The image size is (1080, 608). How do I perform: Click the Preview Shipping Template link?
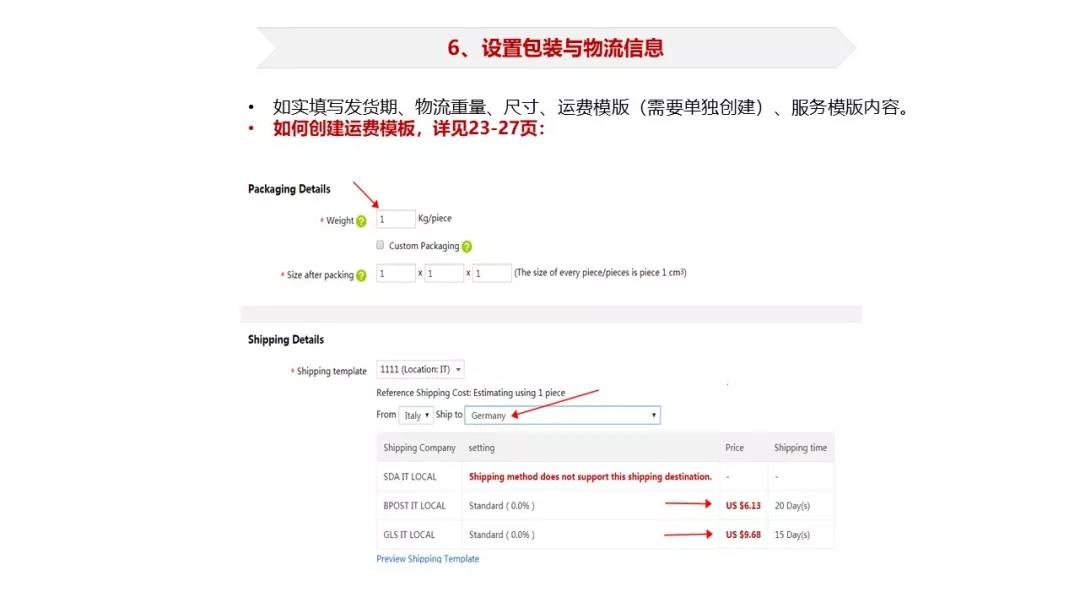(427, 558)
